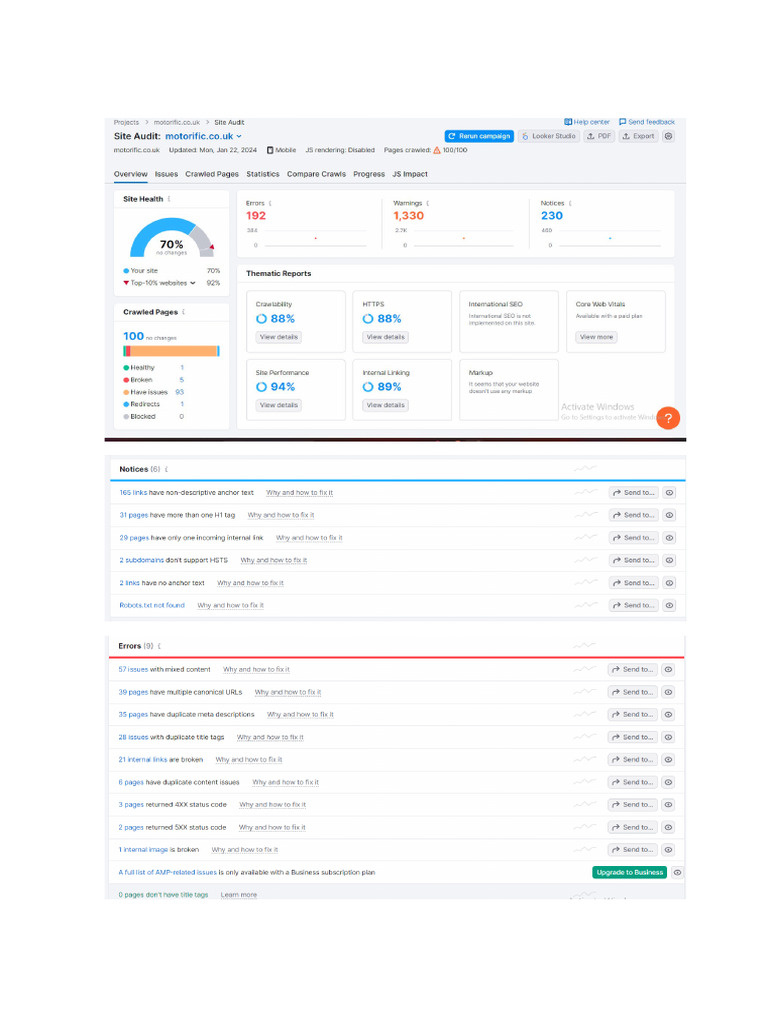Viewport: 768px width, 1024px height.
Task: Open site audit settings gear
Action: click(x=668, y=136)
